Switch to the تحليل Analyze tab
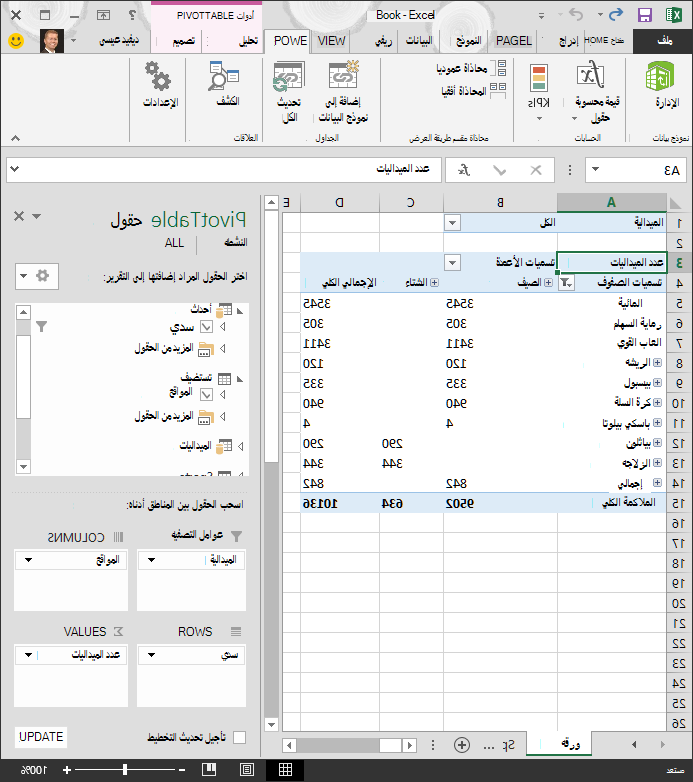Viewport: 693px width, 782px height. tap(248, 41)
